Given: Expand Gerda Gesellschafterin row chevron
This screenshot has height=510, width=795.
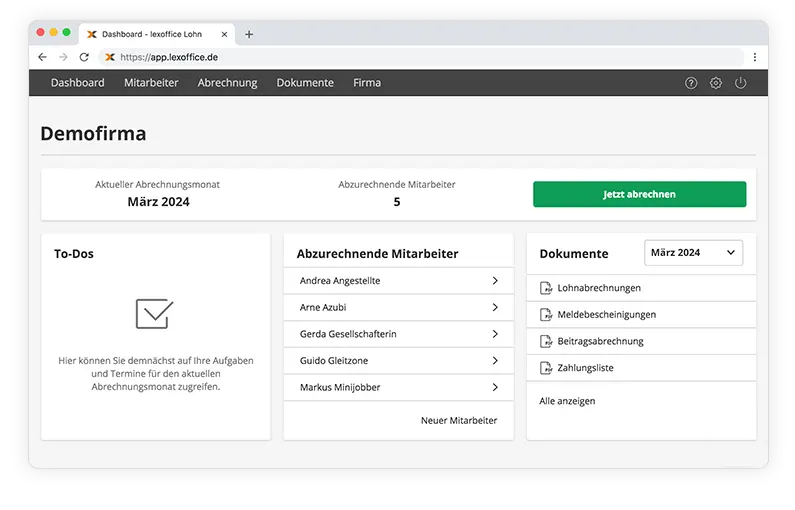Looking at the screenshot, I should (x=495, y=334).
